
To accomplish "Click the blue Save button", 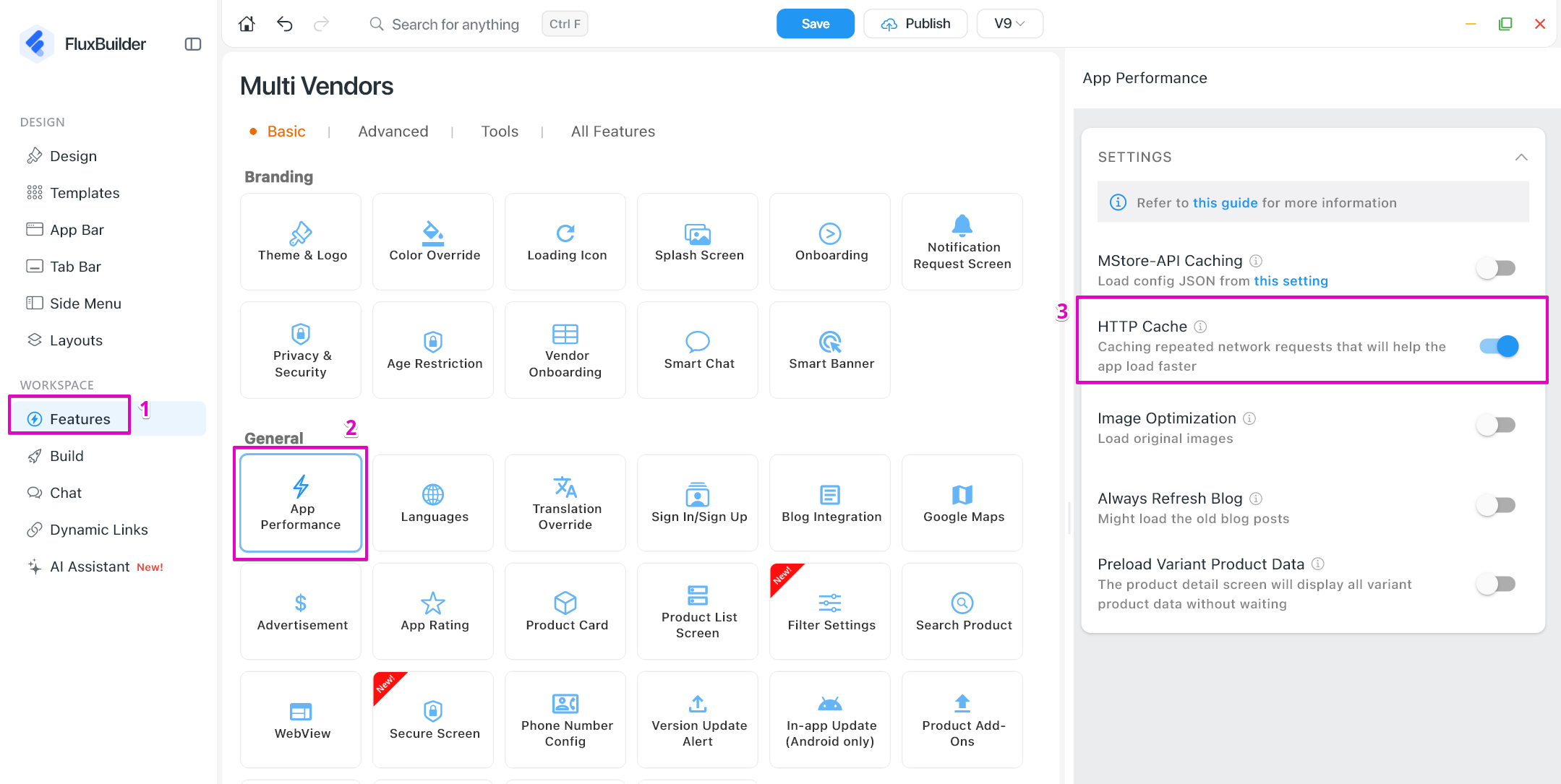I will tap(816, 24).
